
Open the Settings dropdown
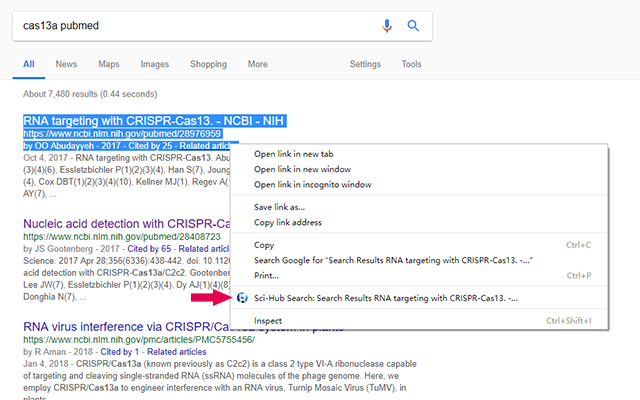pyautogui.click(x=364, y=65)
